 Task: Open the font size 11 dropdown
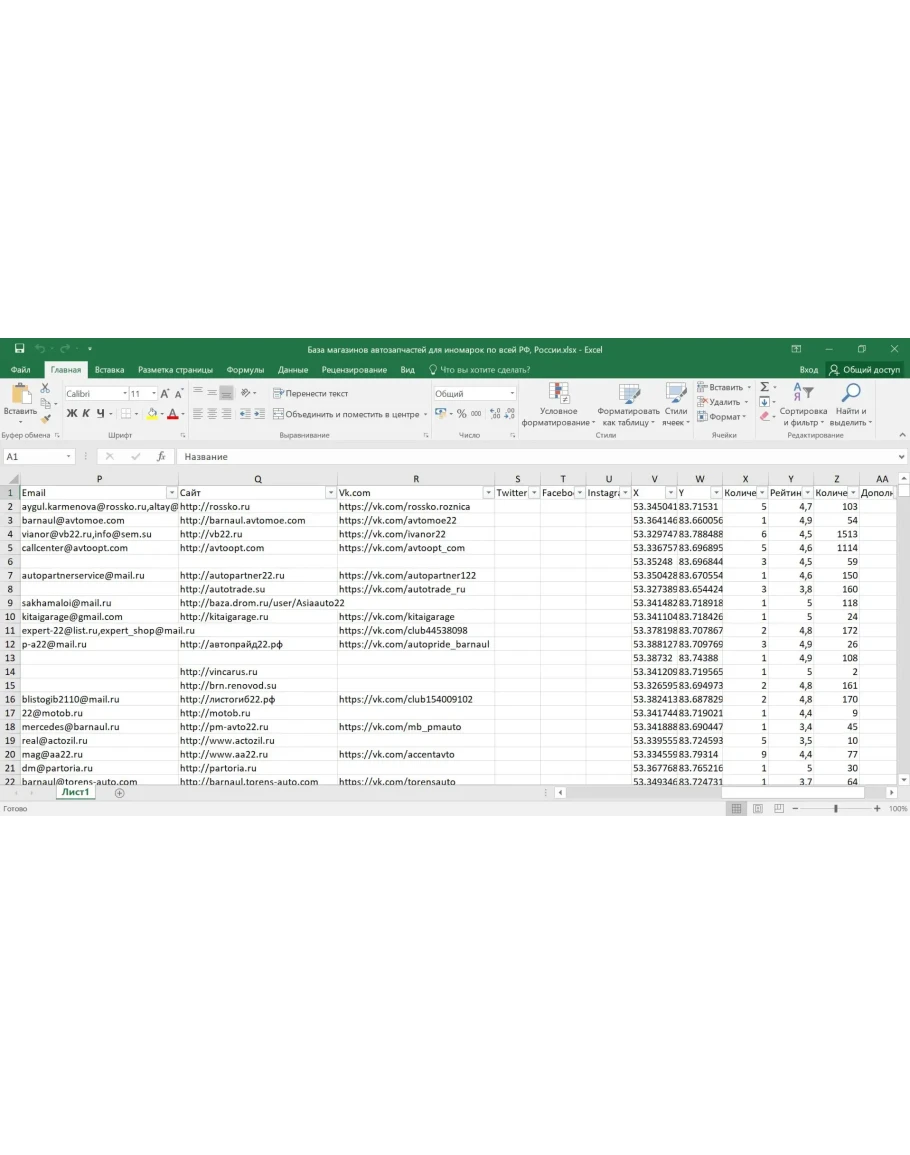(153, 393)
